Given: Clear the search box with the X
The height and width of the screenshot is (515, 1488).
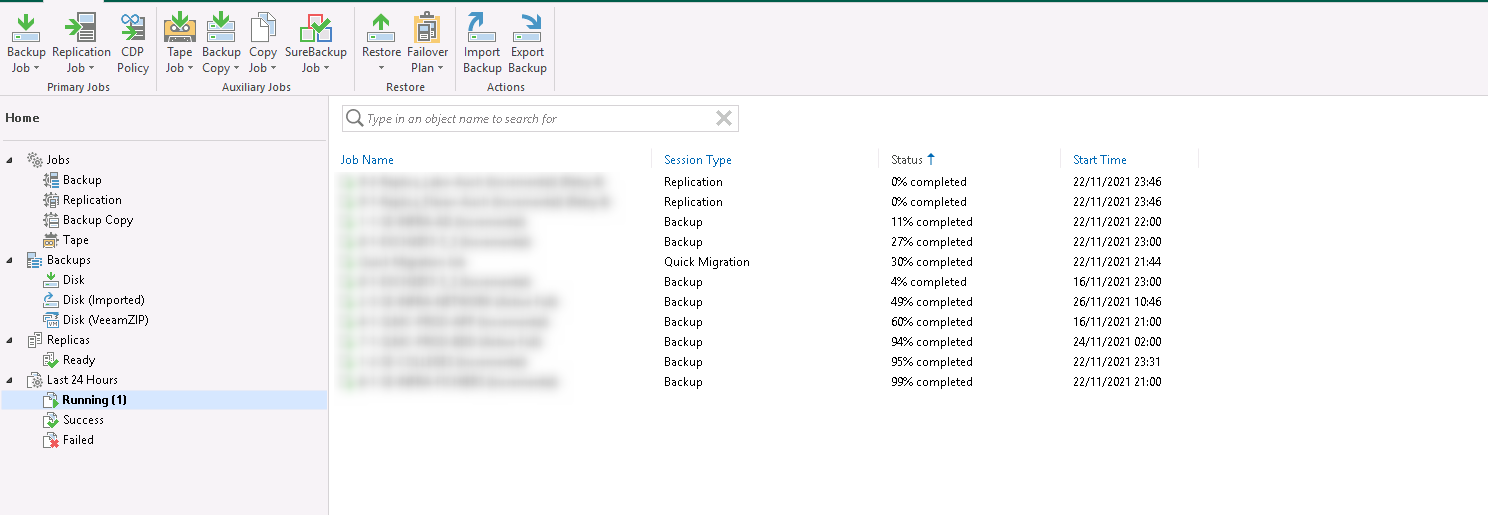Looking at the screenshot, I should [724, 119].
